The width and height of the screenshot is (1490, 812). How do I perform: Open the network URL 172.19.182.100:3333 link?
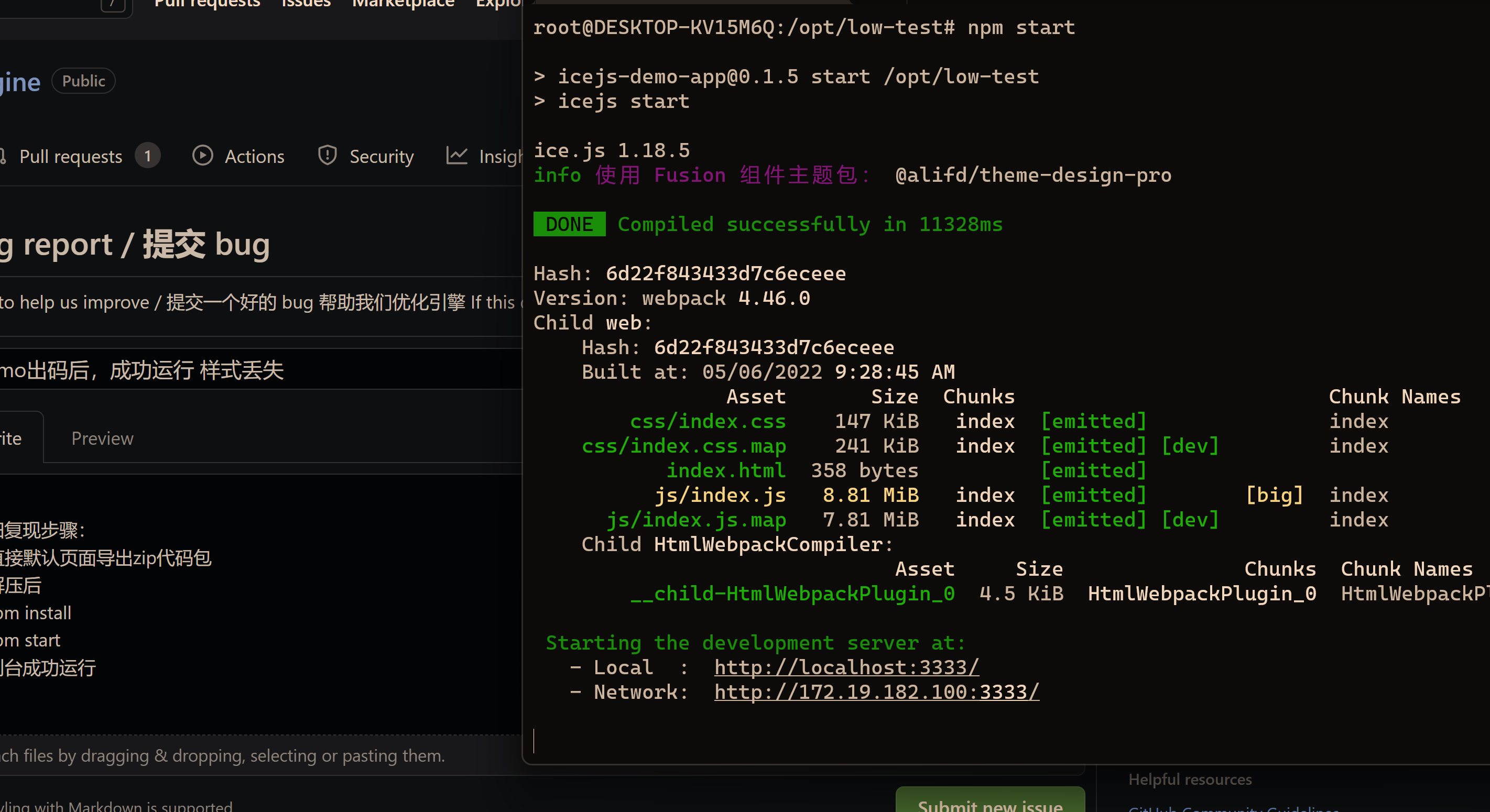[x=876, y=692]
